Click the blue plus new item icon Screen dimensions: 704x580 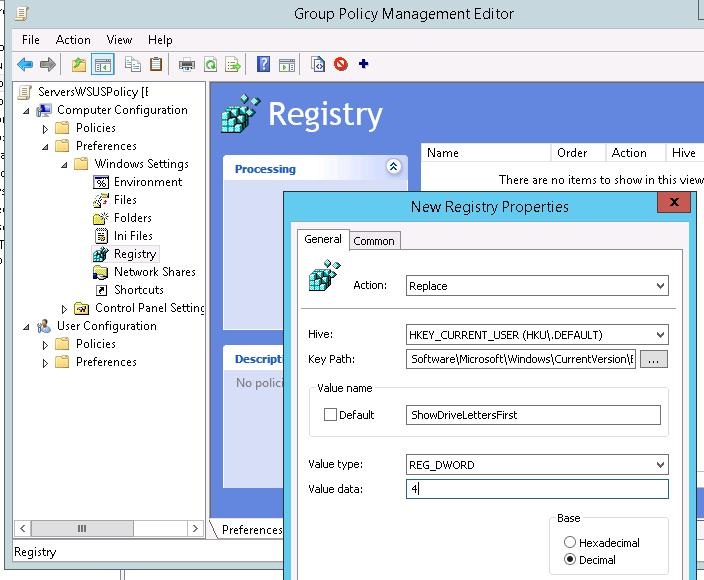coord(364,64)
